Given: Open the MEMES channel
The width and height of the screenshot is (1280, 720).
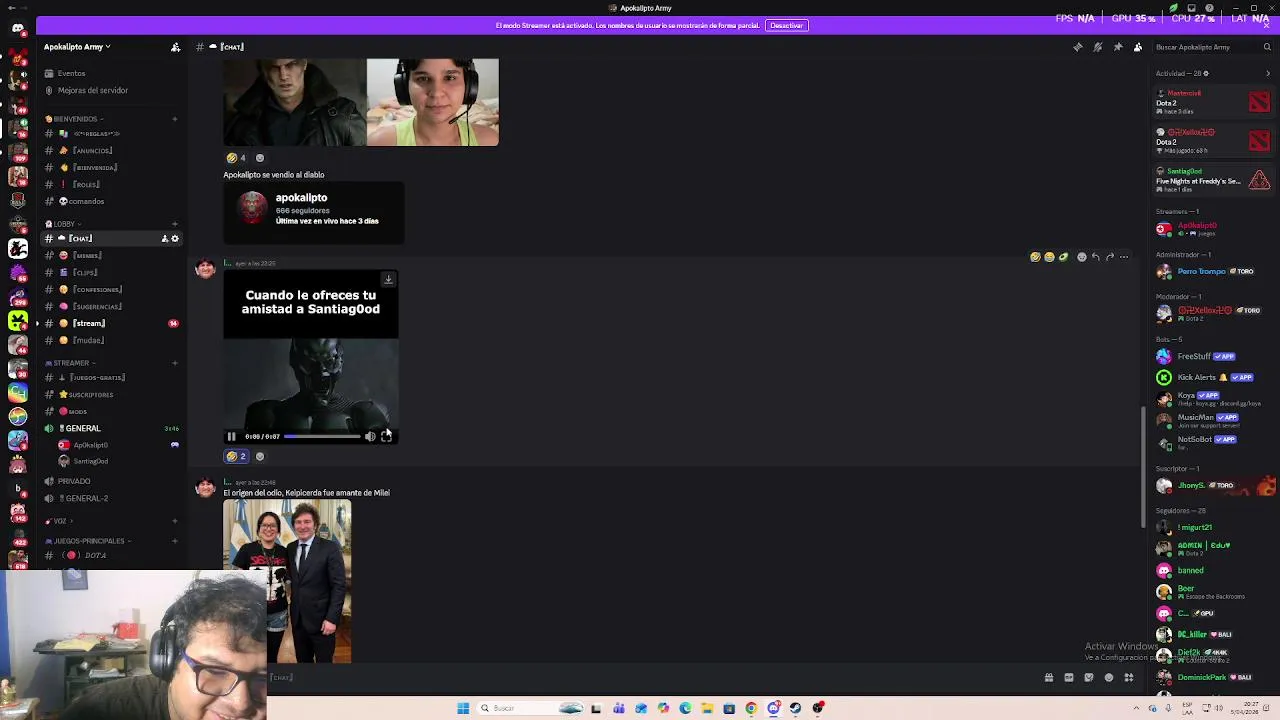Looking at the screenshot, I should click(x=87, y=255).
